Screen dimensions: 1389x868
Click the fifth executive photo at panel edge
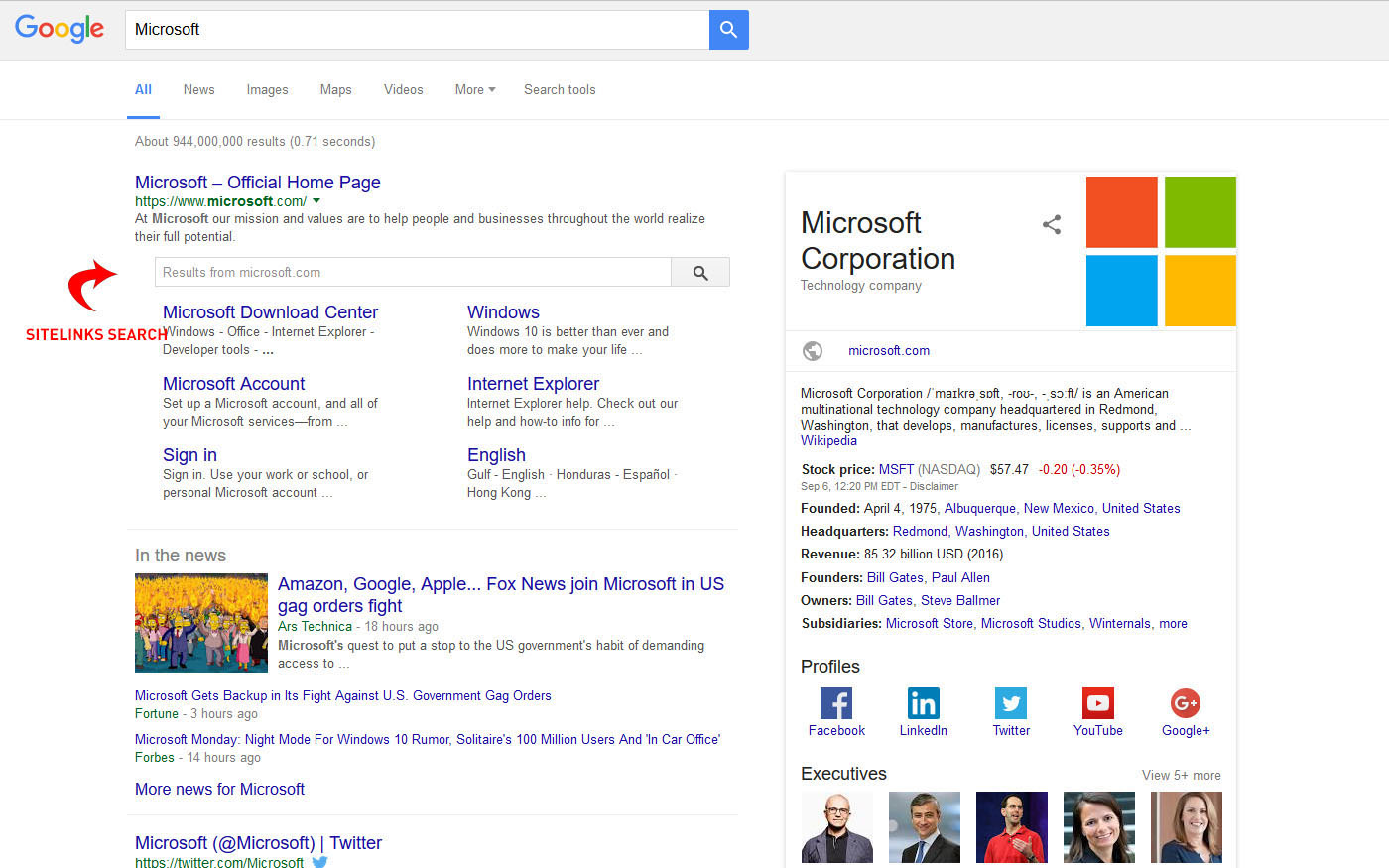1187,827
